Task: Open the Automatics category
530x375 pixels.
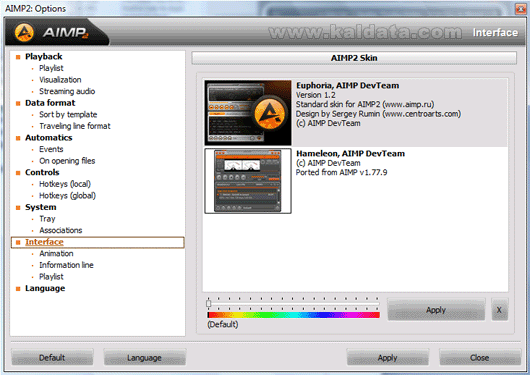Action: click(49, 138)
